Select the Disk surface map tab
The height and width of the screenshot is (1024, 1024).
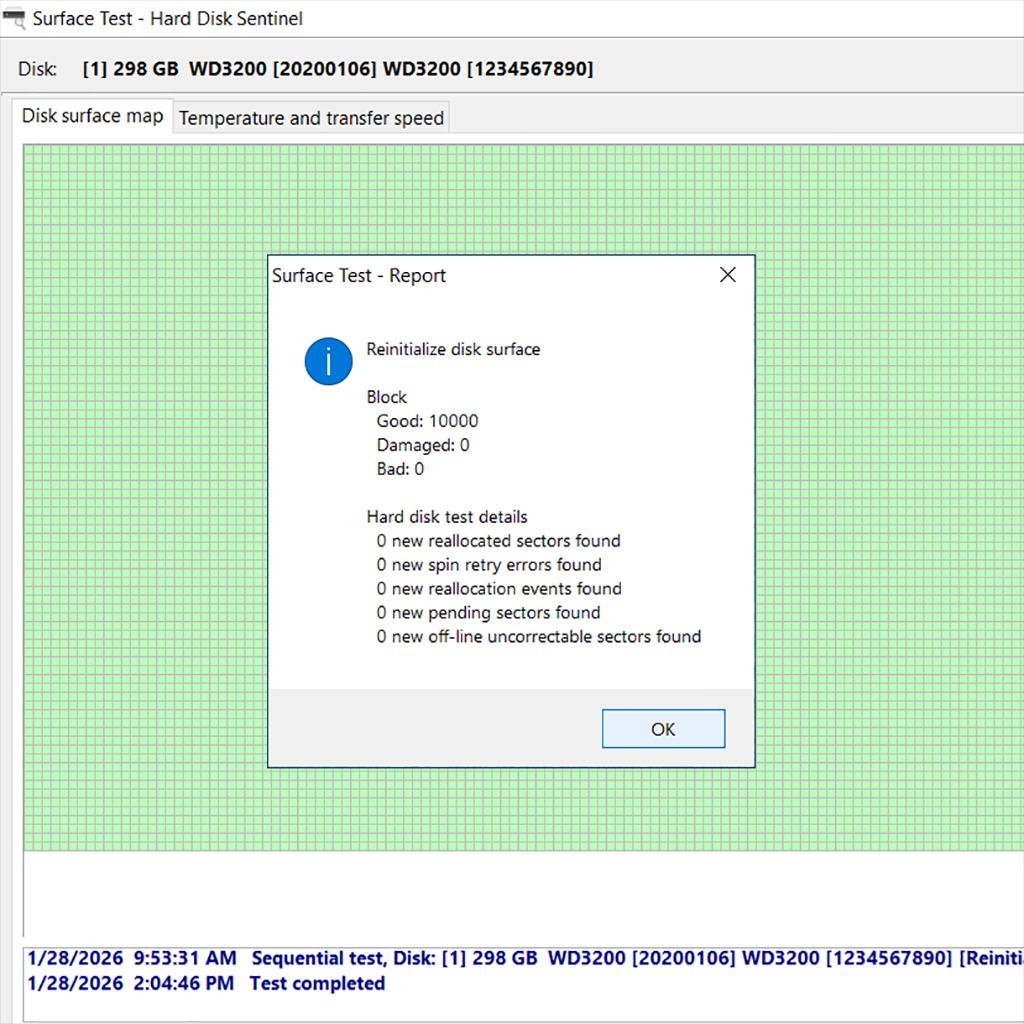pyautogui.click(x=92, y=116)
